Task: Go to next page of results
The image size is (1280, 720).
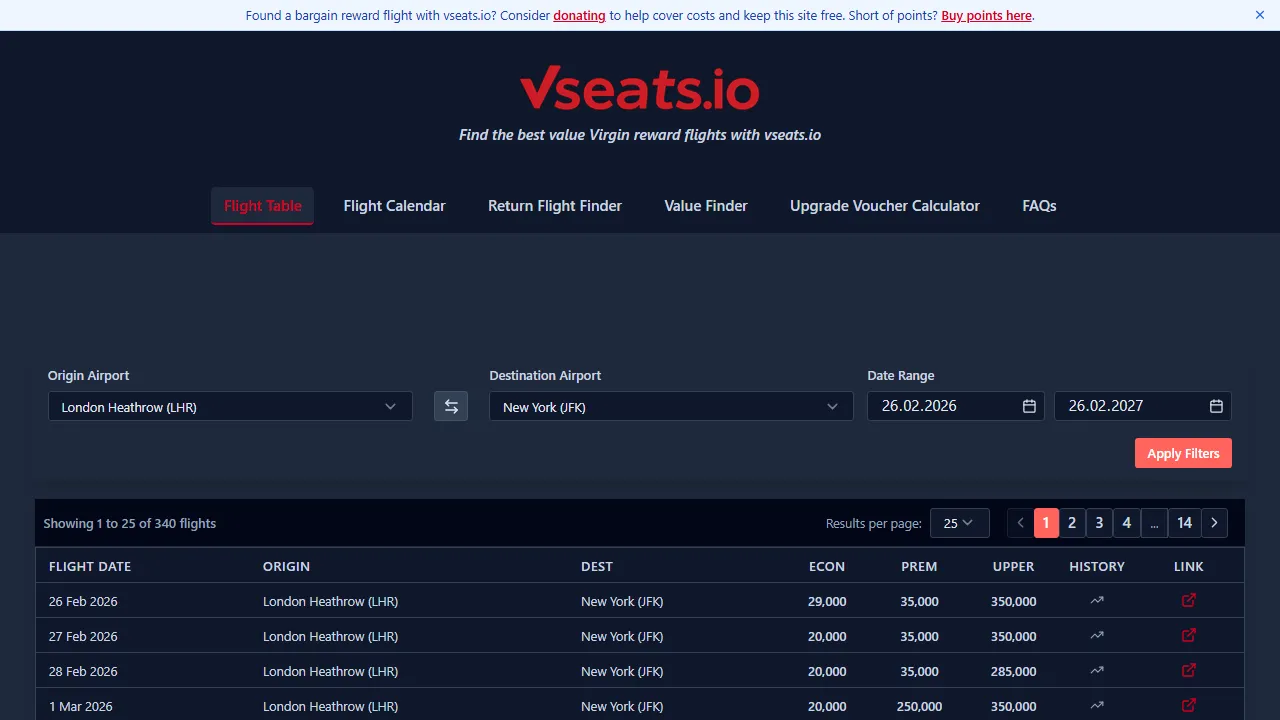Action: click(x=1214, y=522)
